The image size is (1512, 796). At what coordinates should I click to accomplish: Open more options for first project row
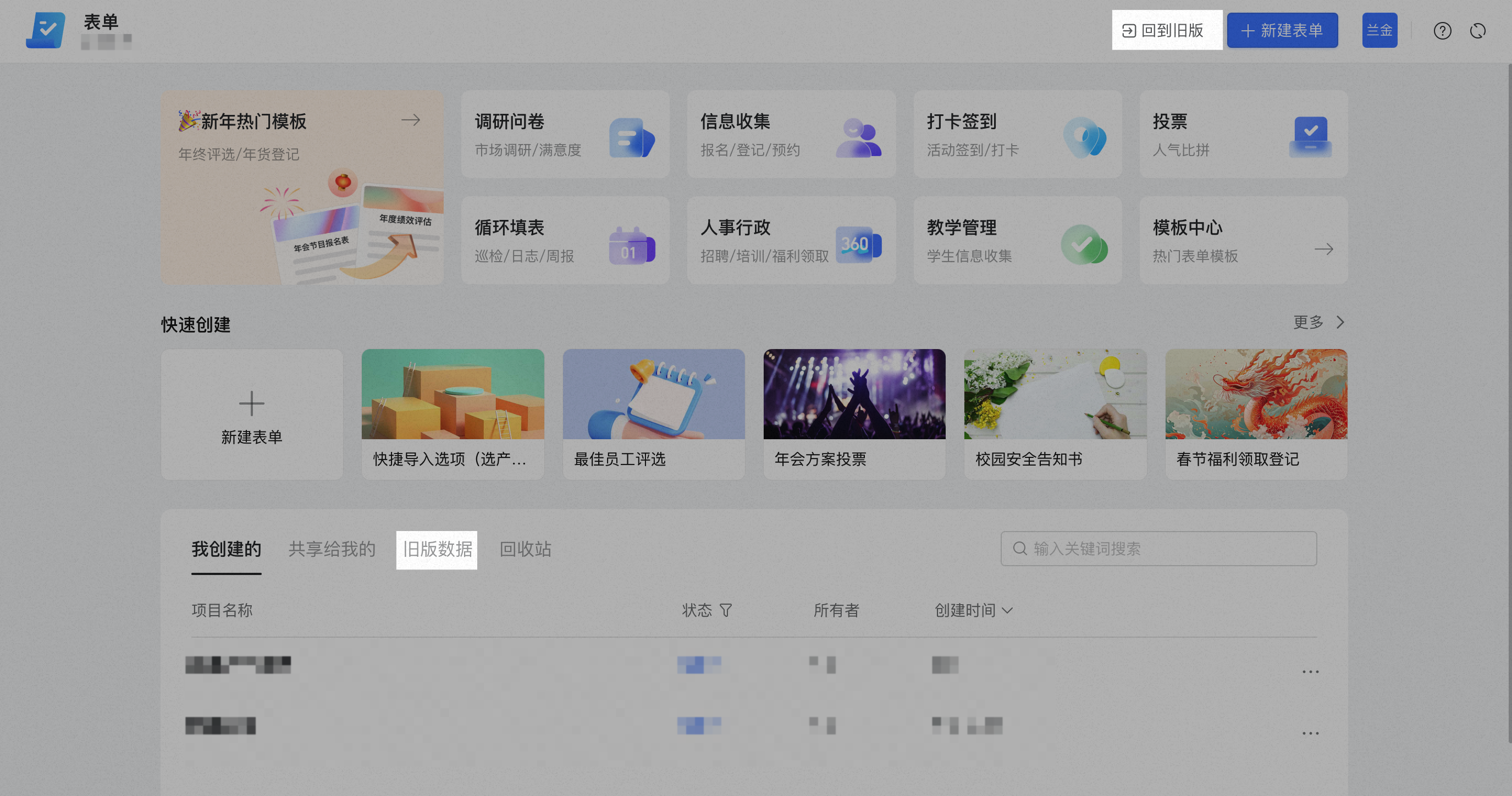pos(1310,672)
